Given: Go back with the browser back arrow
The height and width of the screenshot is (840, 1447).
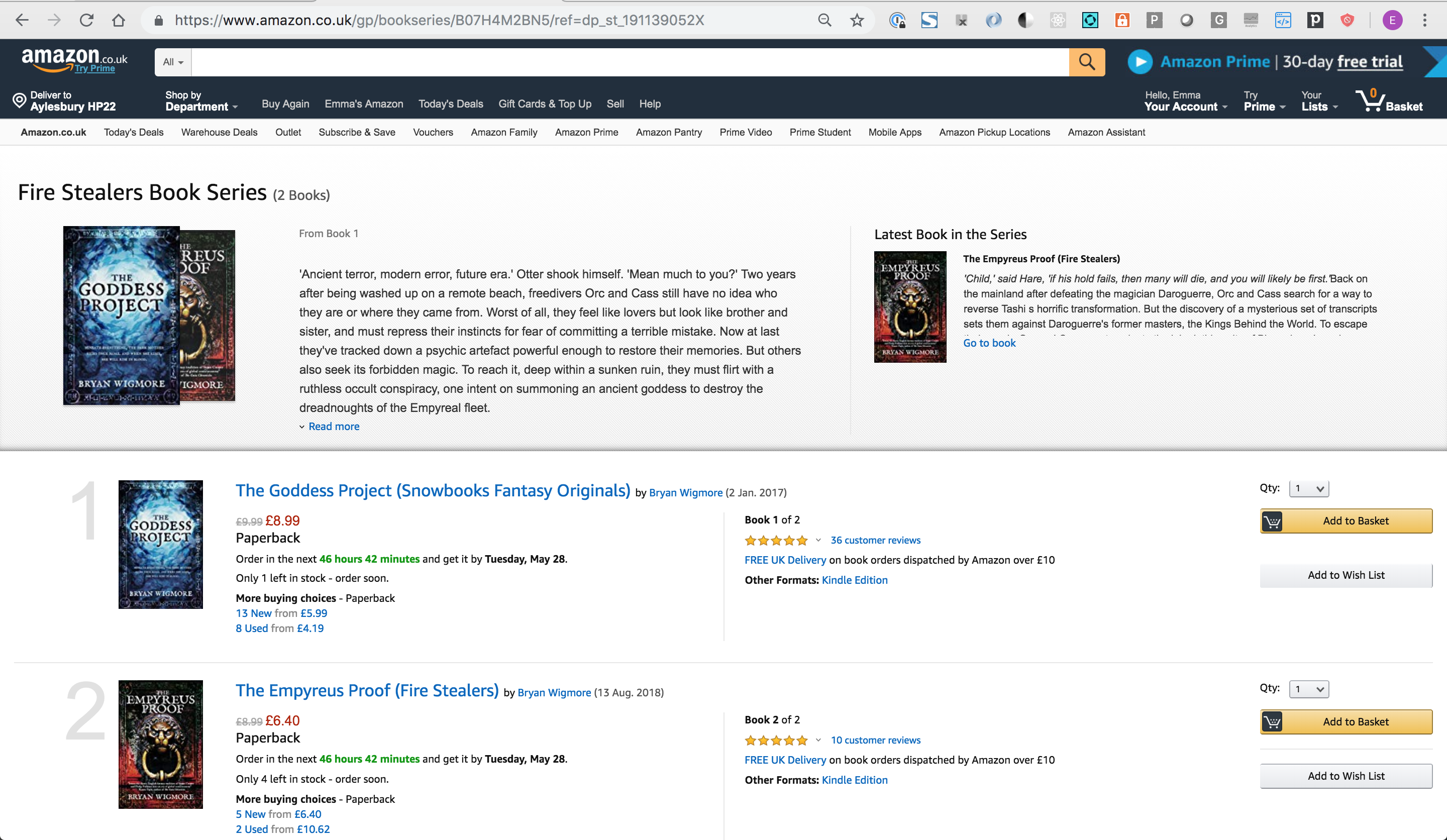Looking at the screenshot, I should (x=22, y=20).
